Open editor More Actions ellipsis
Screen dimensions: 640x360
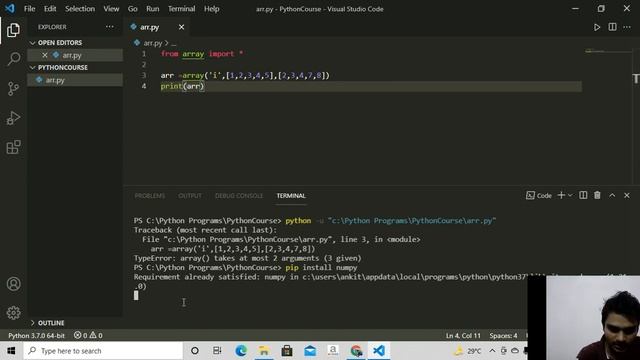tap(627, 27)
